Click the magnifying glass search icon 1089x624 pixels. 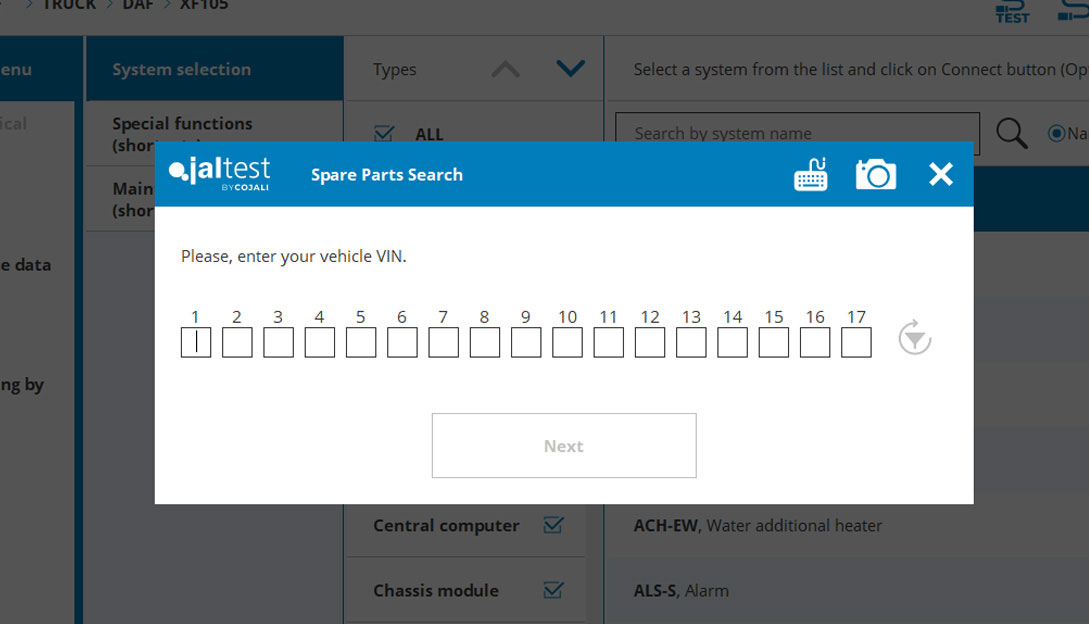[1011, 133]
